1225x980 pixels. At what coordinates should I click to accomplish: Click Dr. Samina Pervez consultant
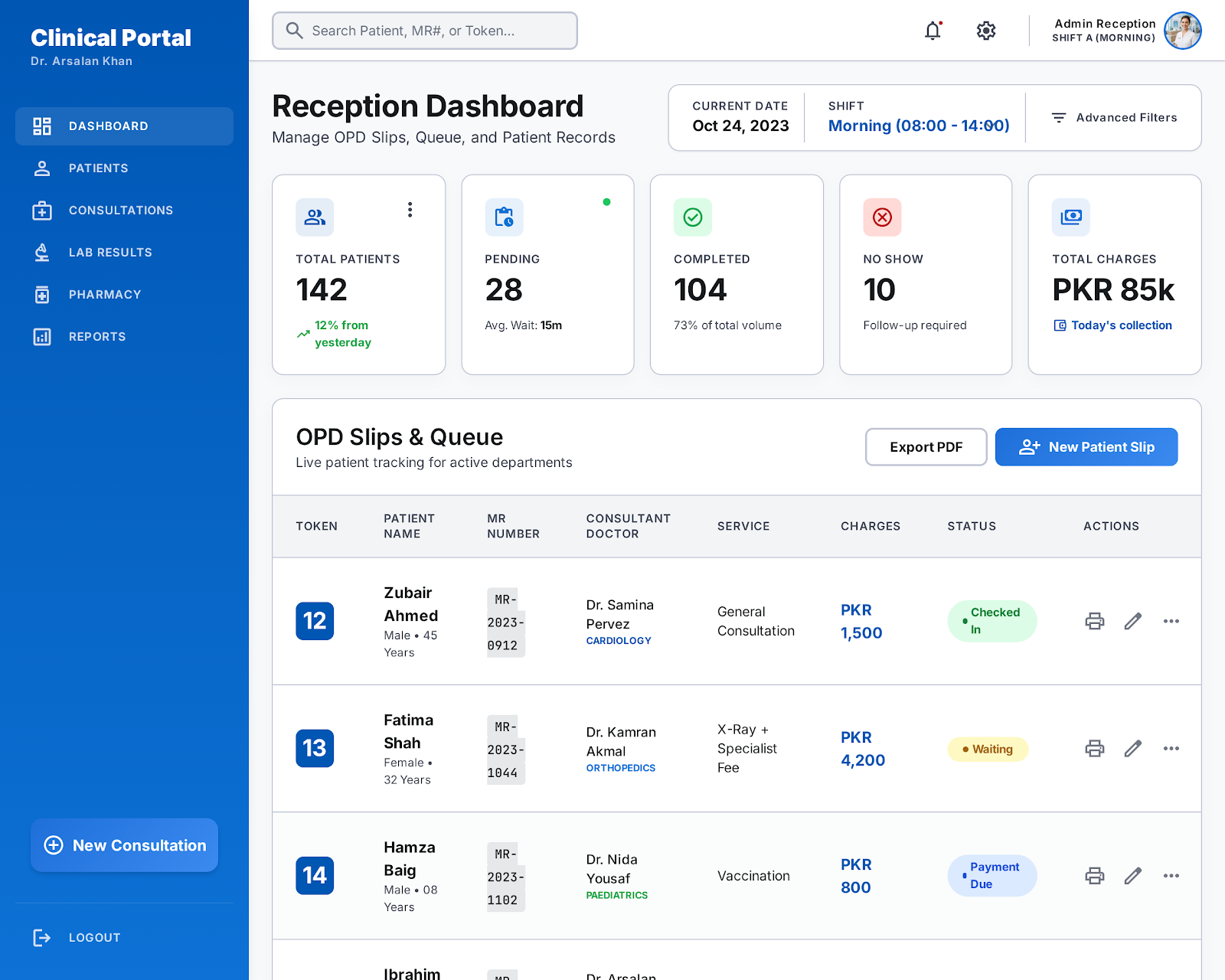pyautogui.click(x=620, y=614)
